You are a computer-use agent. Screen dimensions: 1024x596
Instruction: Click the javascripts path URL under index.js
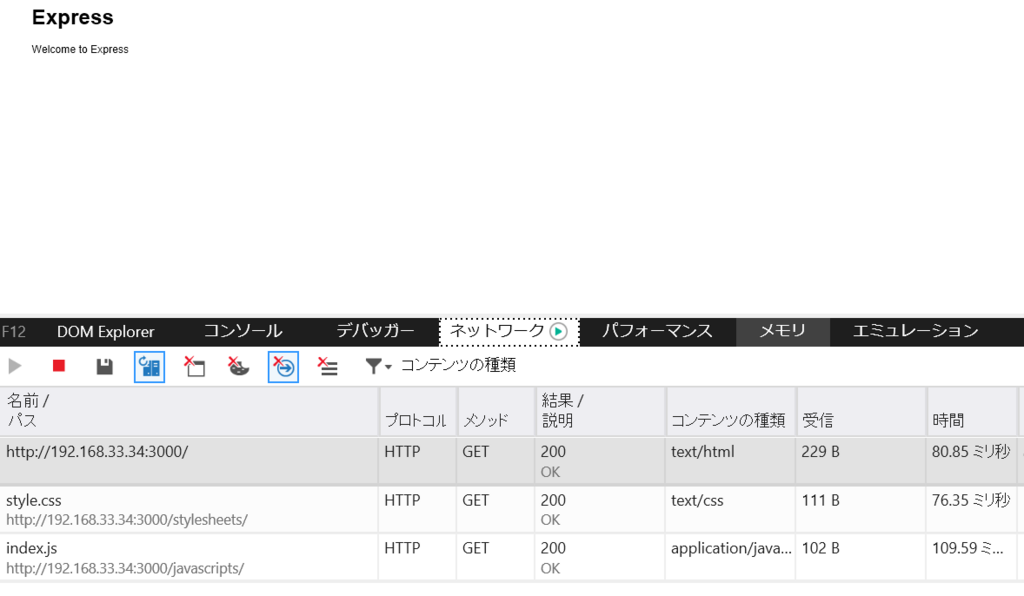pos(125,569)
